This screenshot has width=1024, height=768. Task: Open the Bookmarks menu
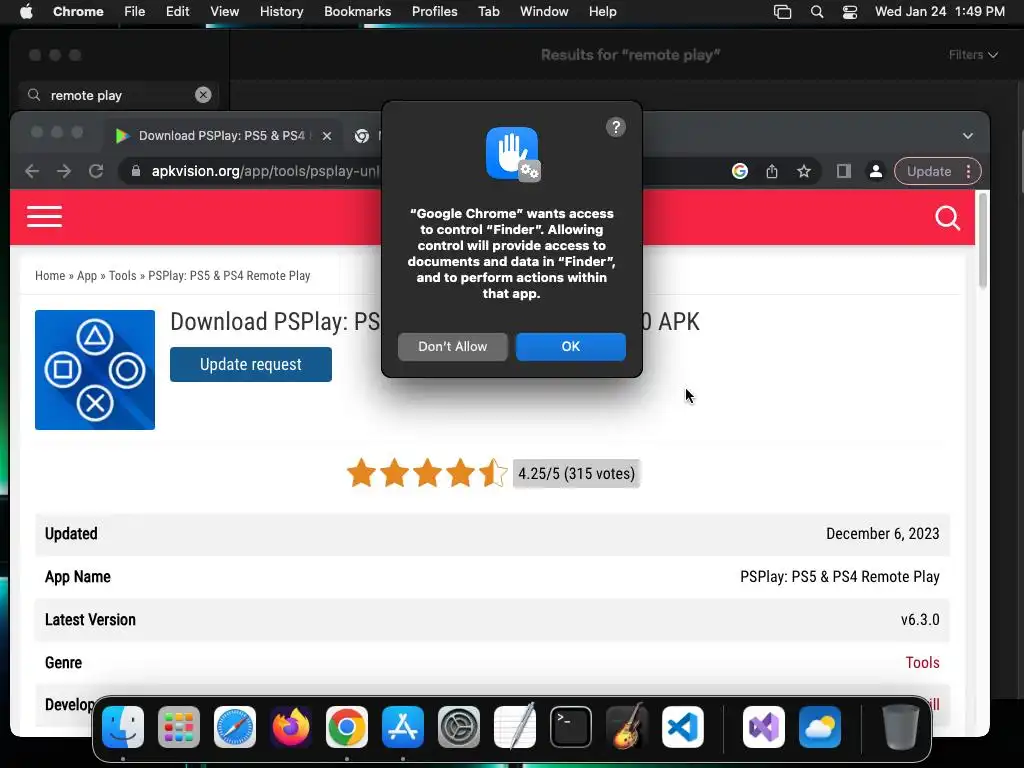(357, 11)
